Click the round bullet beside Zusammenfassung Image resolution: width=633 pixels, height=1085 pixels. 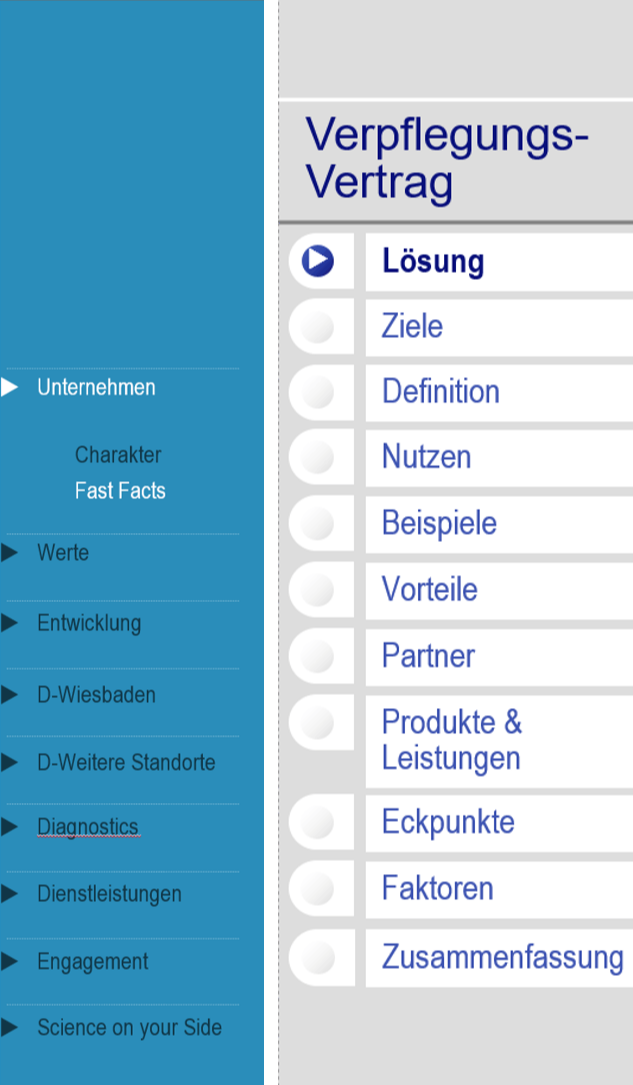point(318,957)
